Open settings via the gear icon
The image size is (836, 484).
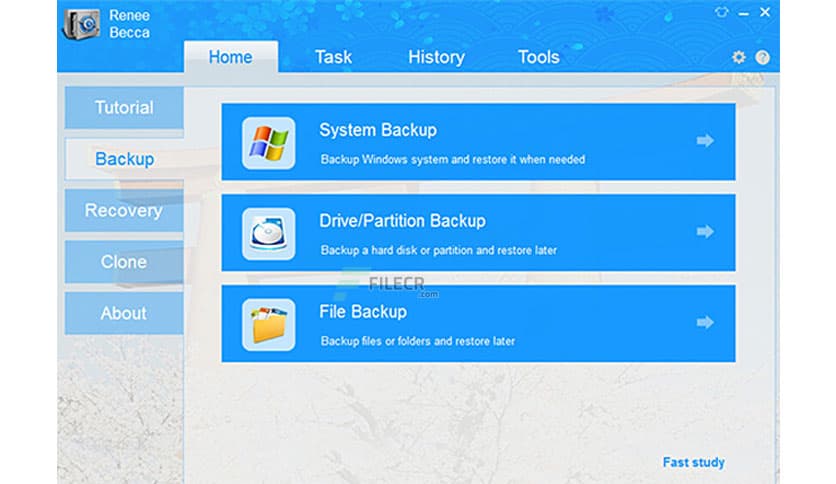(738, 57)
